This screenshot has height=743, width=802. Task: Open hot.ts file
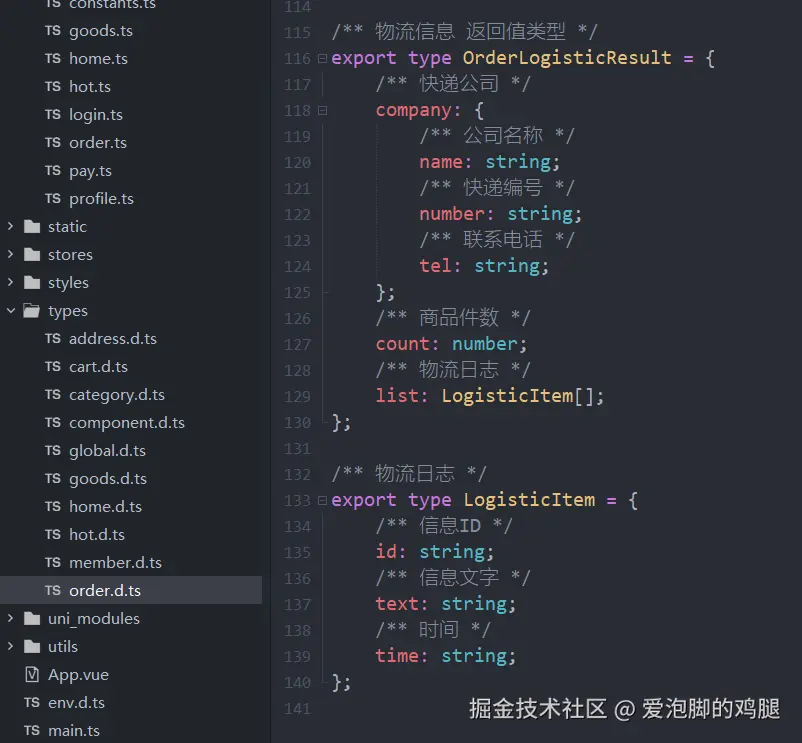pyautogui.click(x=90, y=86)
